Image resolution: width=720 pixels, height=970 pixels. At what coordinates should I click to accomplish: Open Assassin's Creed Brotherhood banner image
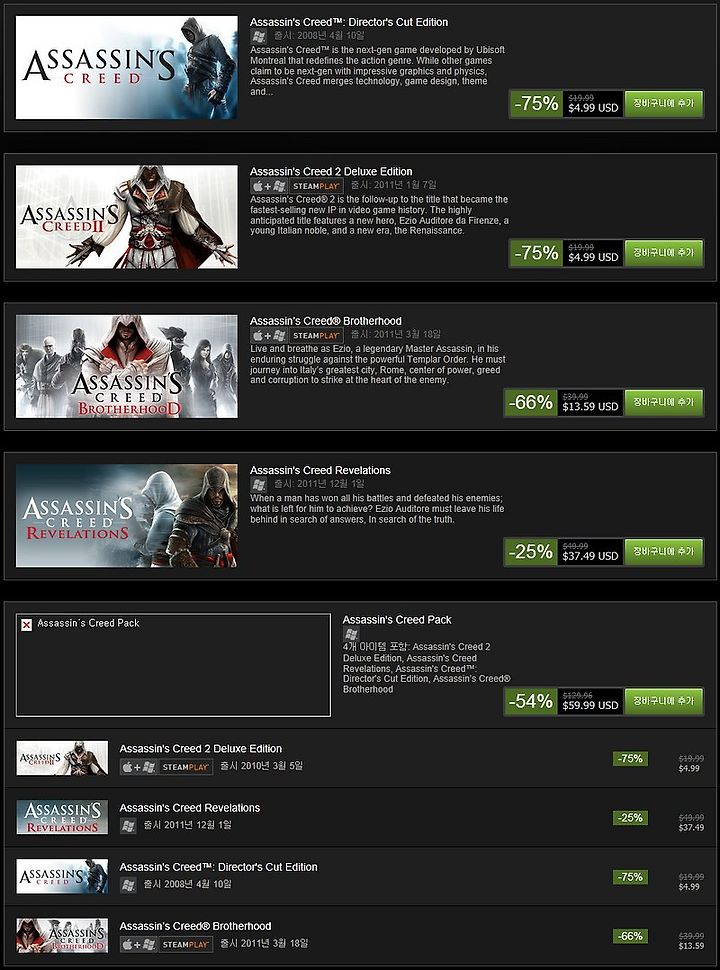[x=127, y=366]
